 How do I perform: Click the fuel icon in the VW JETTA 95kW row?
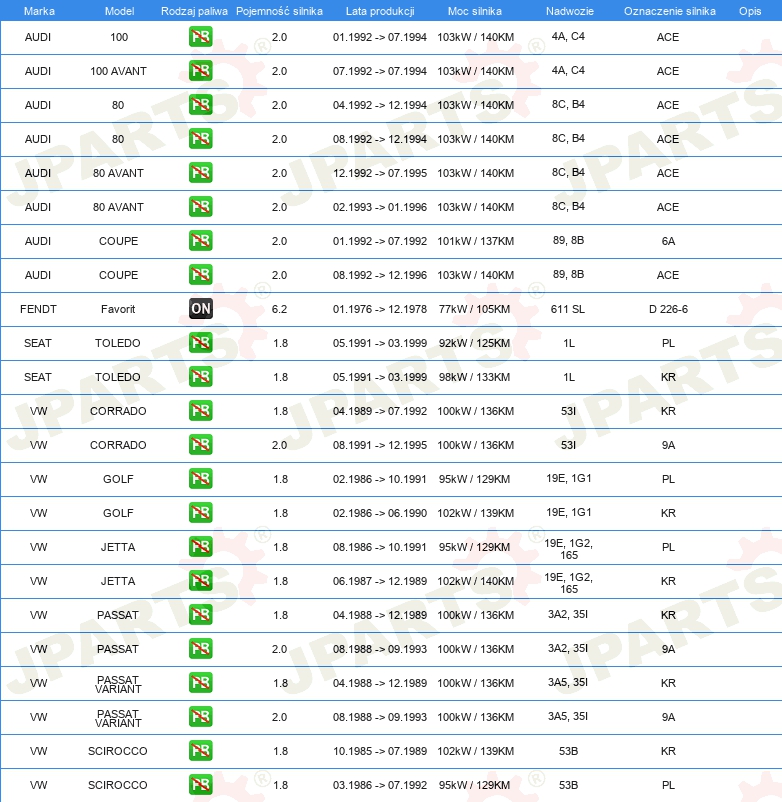(x=200, y=547)
